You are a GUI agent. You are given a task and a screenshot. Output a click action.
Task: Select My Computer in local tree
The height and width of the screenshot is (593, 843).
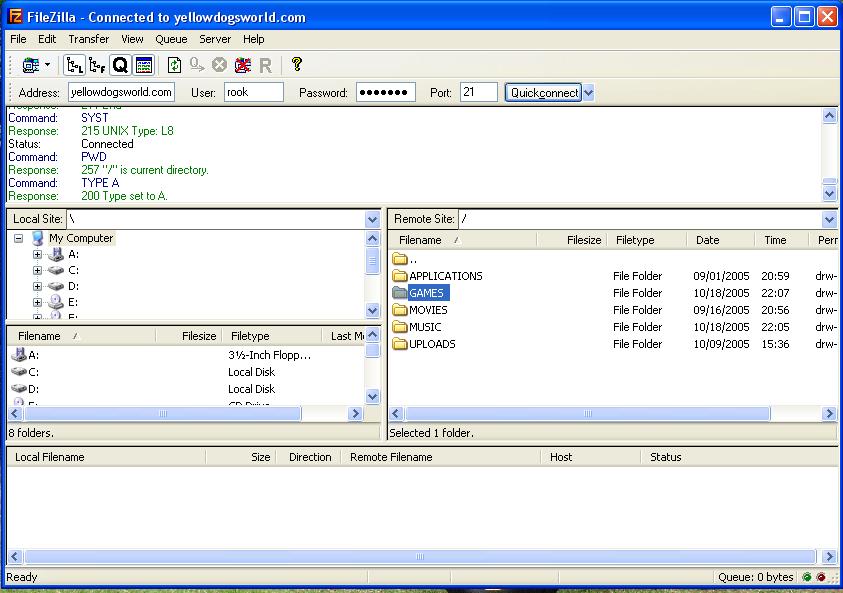(x=81, y=238)
